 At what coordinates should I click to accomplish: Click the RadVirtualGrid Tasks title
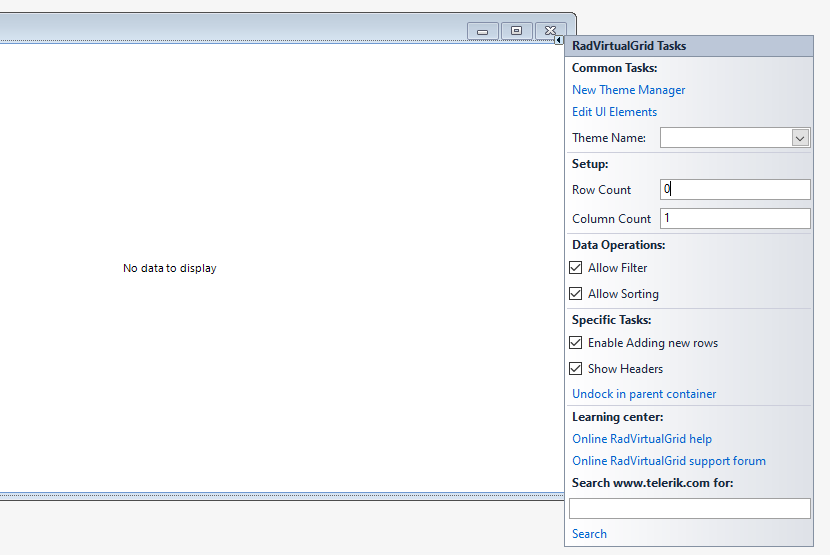629,46
